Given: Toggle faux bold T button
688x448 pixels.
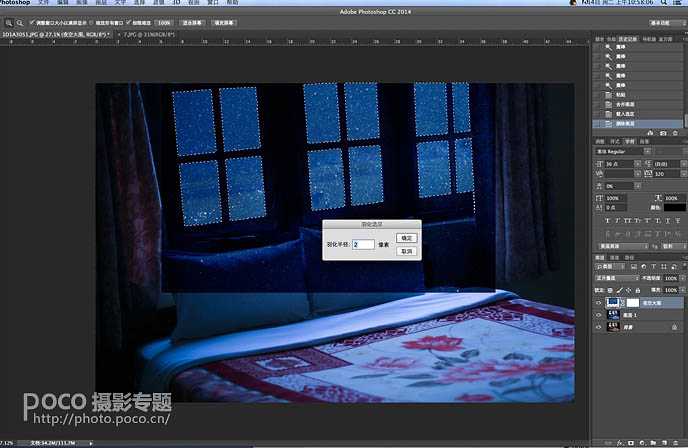Looking at the screenshot, I should coord(608,221).
